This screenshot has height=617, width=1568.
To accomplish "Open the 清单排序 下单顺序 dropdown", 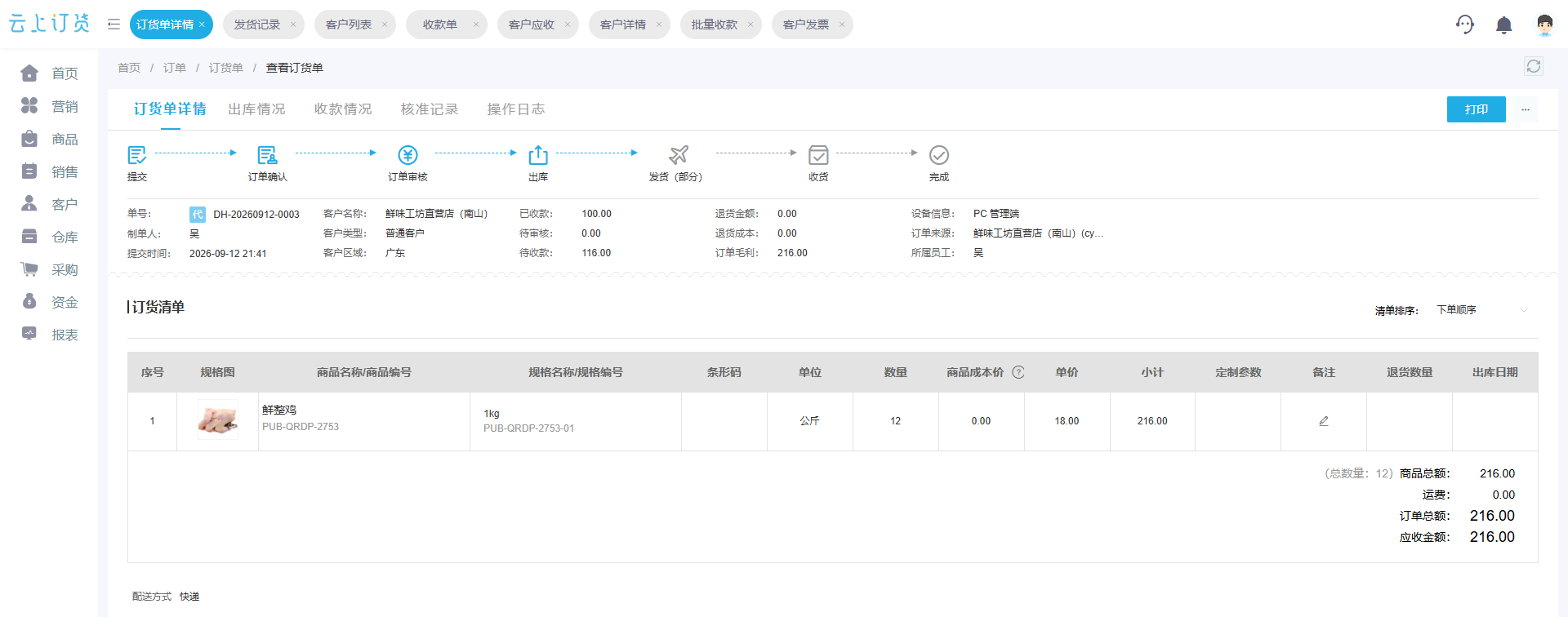I will tap(1481, 310).
